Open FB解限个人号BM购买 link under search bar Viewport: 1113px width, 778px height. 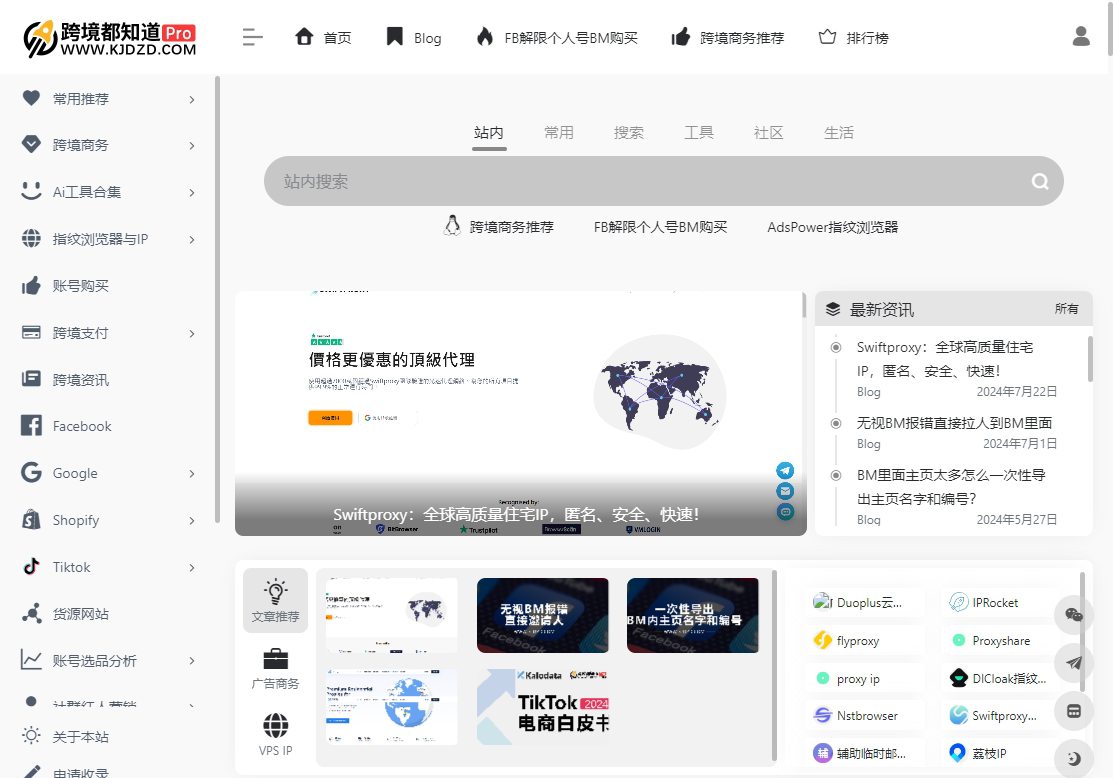click(660, 227)
